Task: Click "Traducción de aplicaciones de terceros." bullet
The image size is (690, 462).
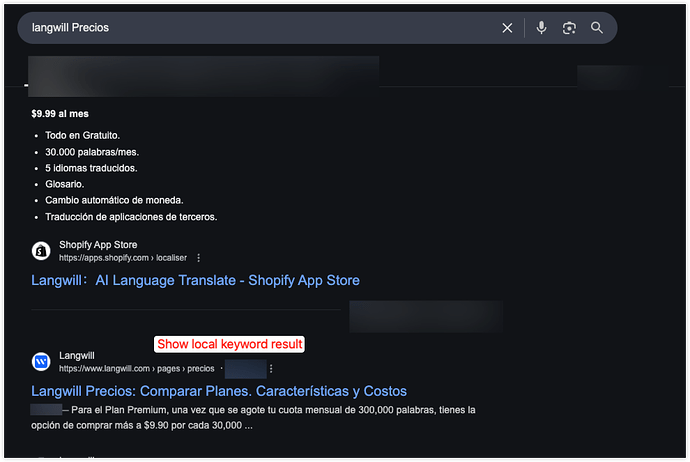Action: tap(131, 217)
